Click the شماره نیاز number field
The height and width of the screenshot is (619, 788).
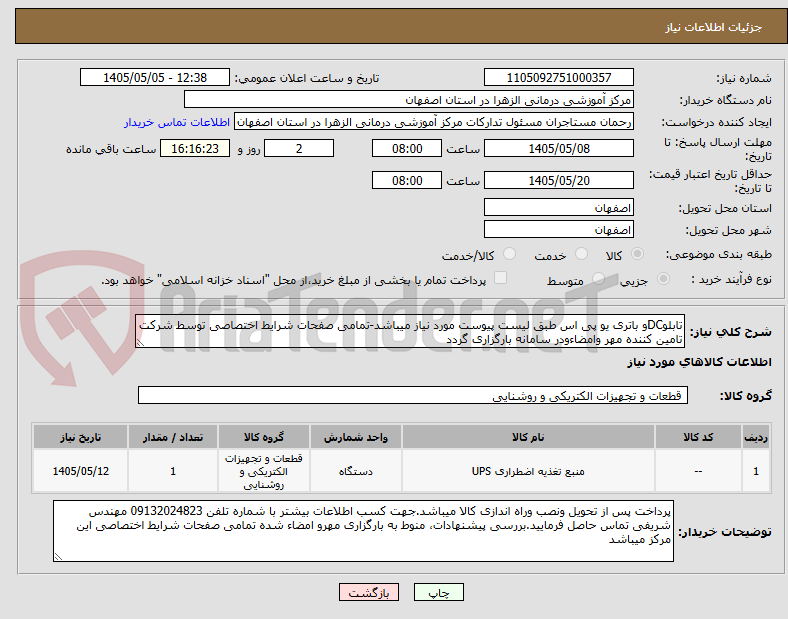pos(558,78)
